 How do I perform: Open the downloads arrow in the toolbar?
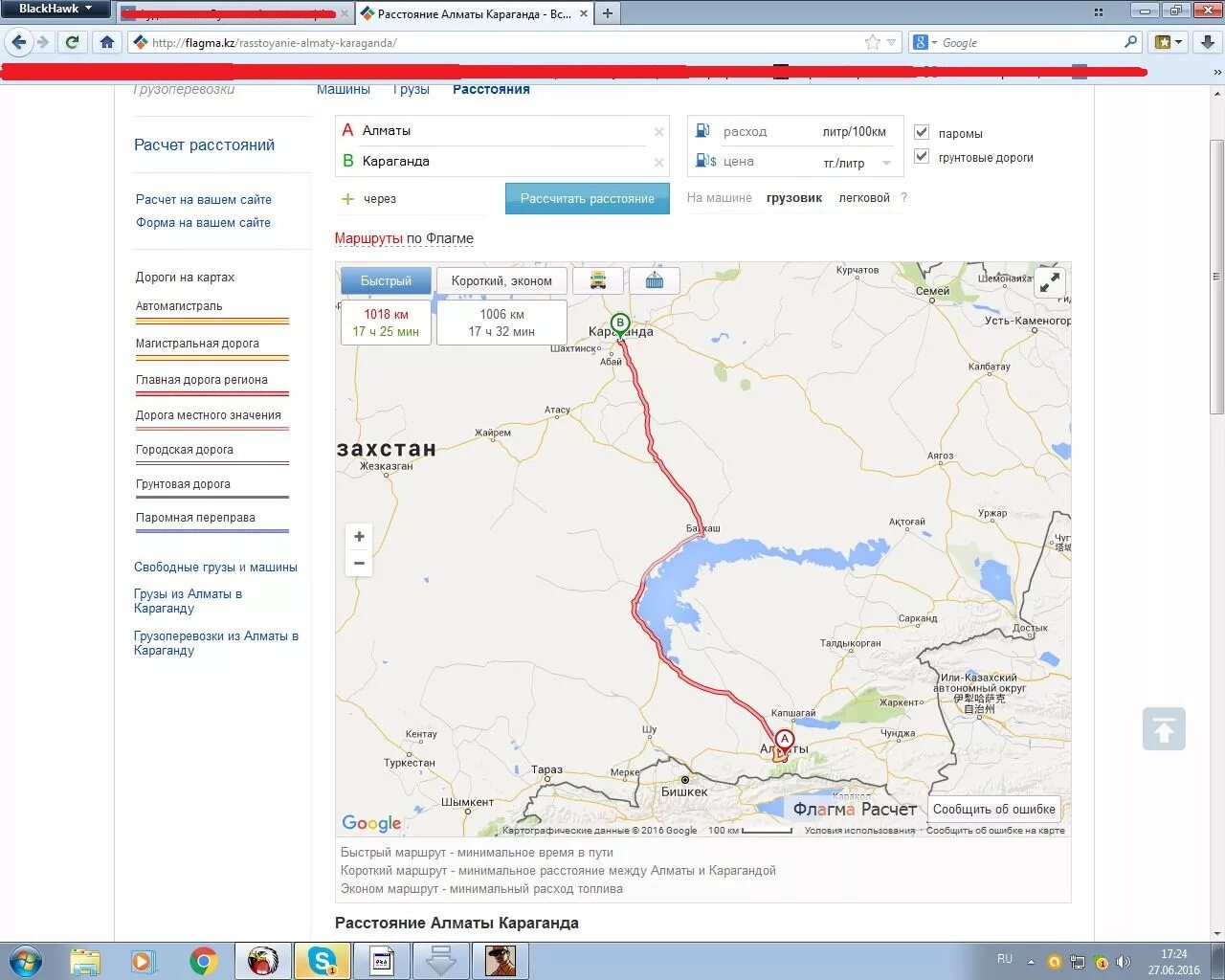coord(1207,42)
